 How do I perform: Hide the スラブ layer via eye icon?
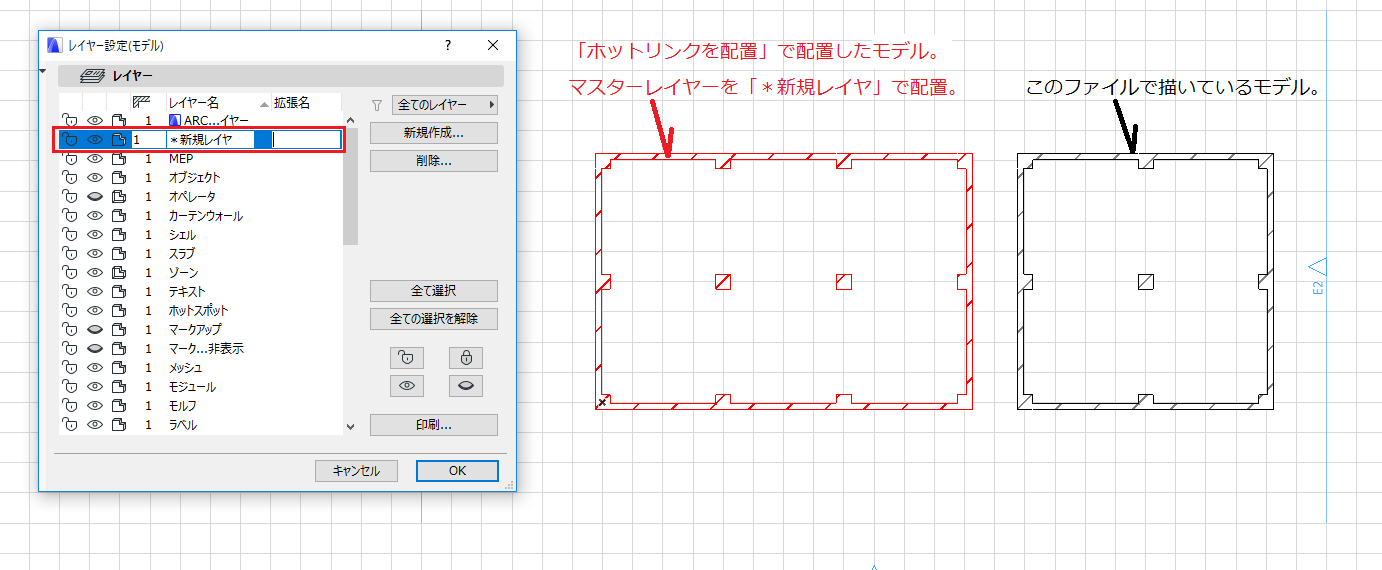coord(95,254)
